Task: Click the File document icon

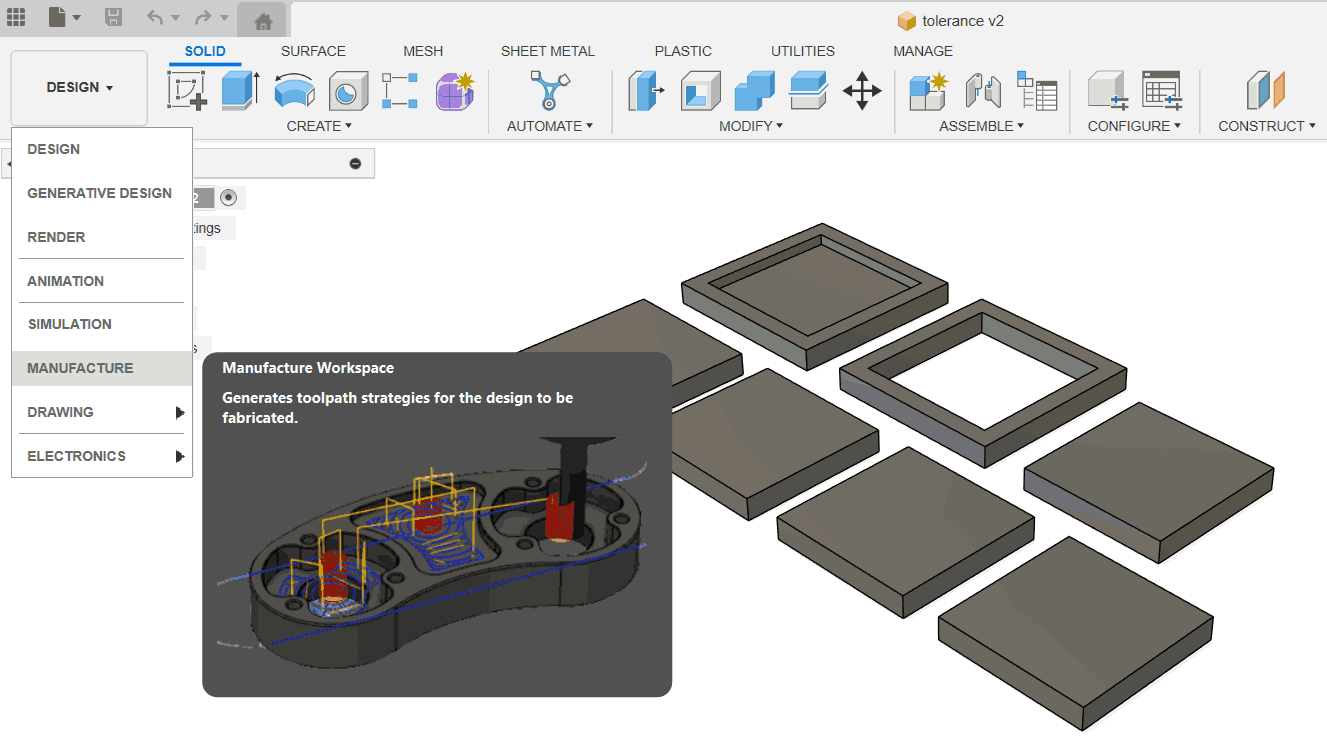Action: click(x=58, y=16)
